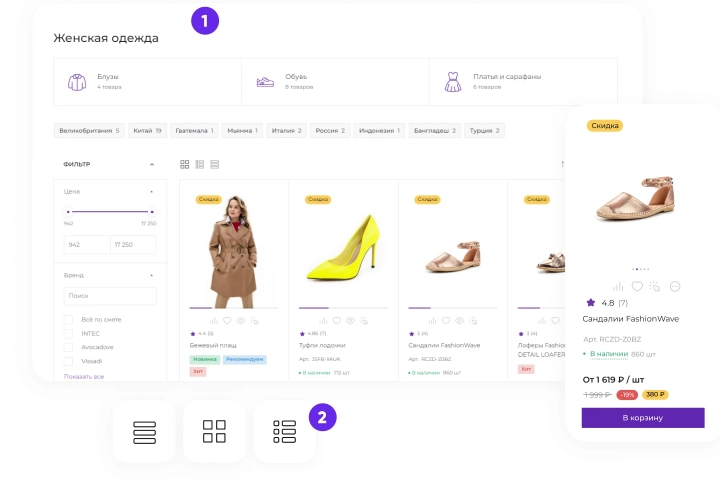The width and height of the screenshot is (720, 479).
Task: Click one-click buy icon in popup card
Action: tap(654, 287)
